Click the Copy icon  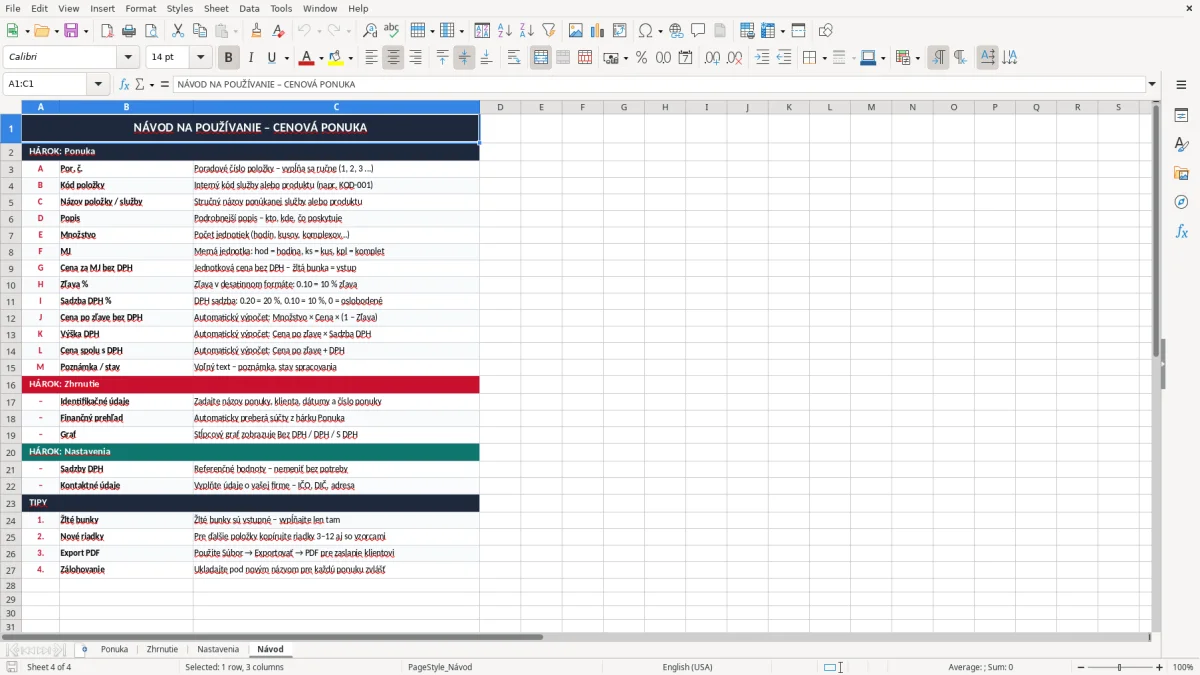click(x=199, y=31)
